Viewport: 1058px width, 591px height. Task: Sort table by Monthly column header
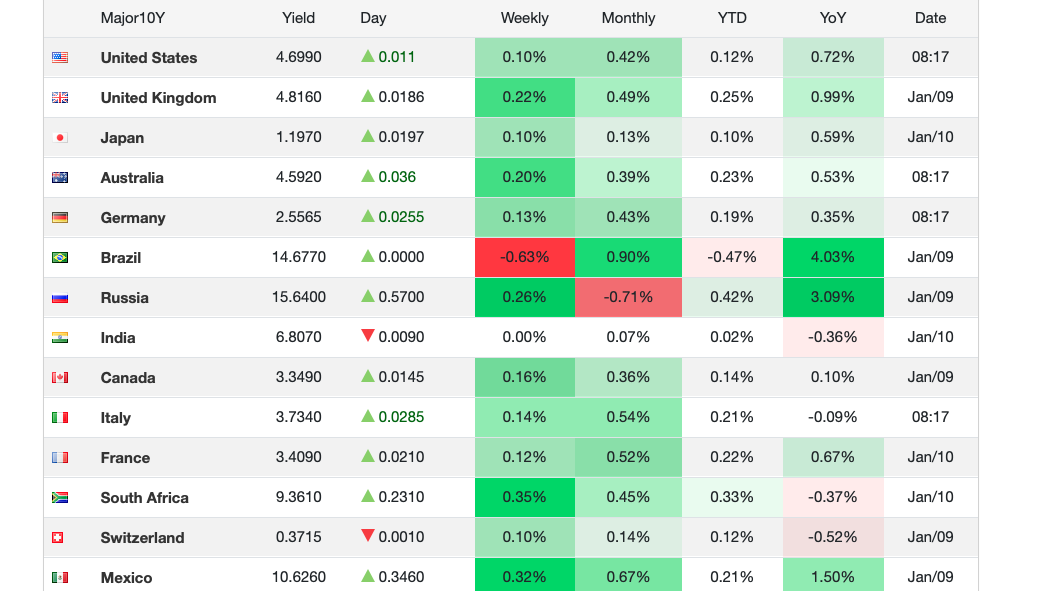tap(628, 18)
